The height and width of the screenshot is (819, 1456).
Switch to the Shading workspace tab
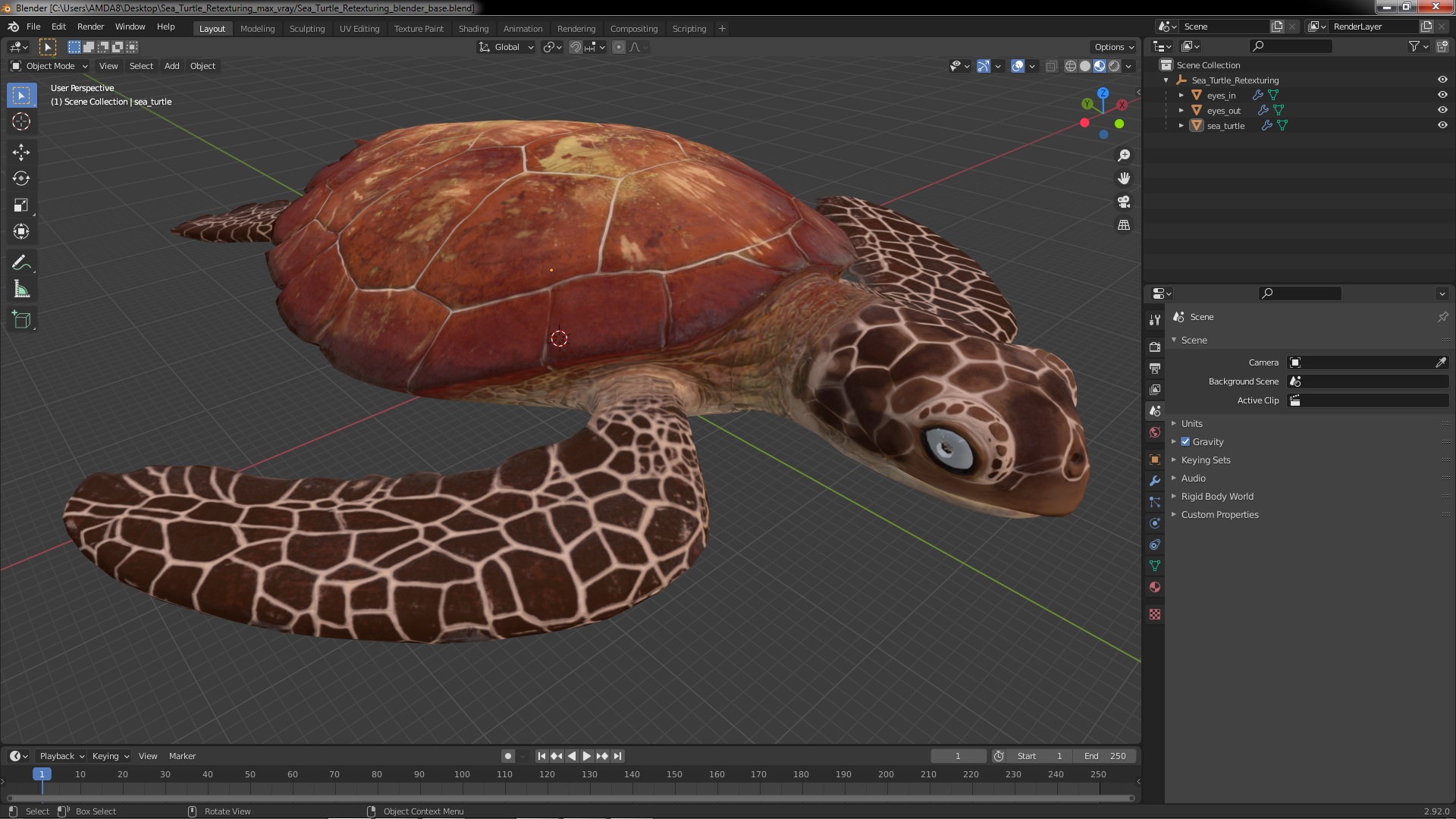point(473,29)
